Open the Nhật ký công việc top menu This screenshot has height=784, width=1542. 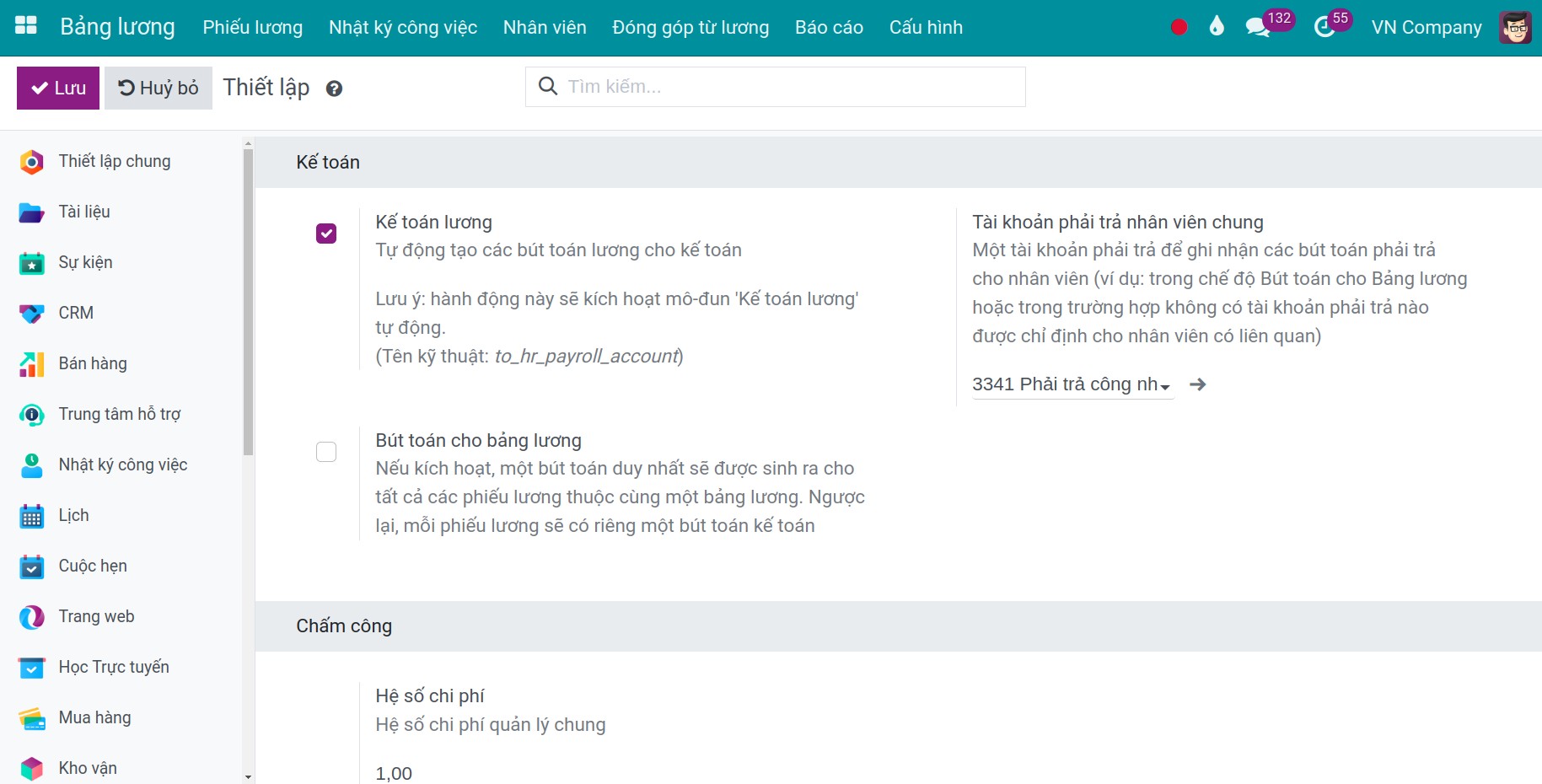click(x=403, y=27)
